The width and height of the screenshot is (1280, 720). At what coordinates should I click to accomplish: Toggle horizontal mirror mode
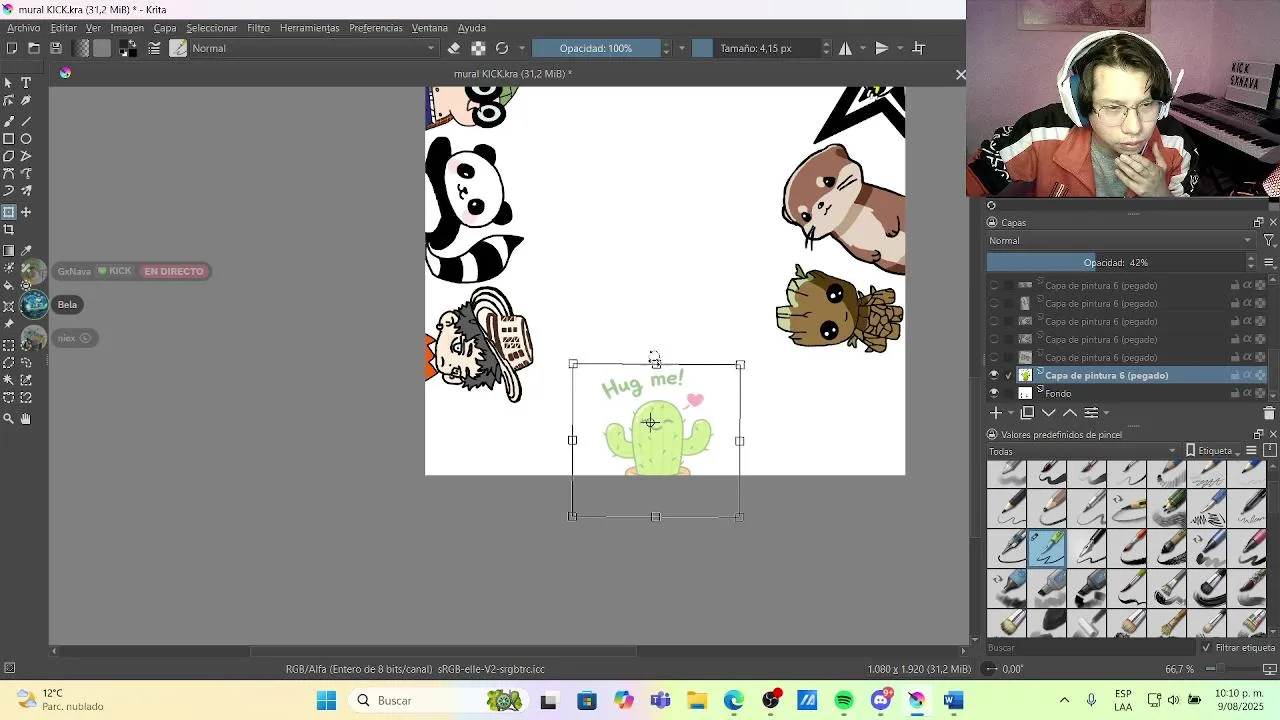click(x=845, y=48)
